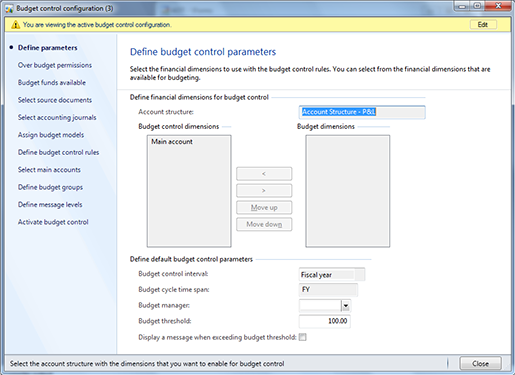Click the Edit button in the yellow bar
This screenshot has width=515, height=375.
(x=483, y=25)
